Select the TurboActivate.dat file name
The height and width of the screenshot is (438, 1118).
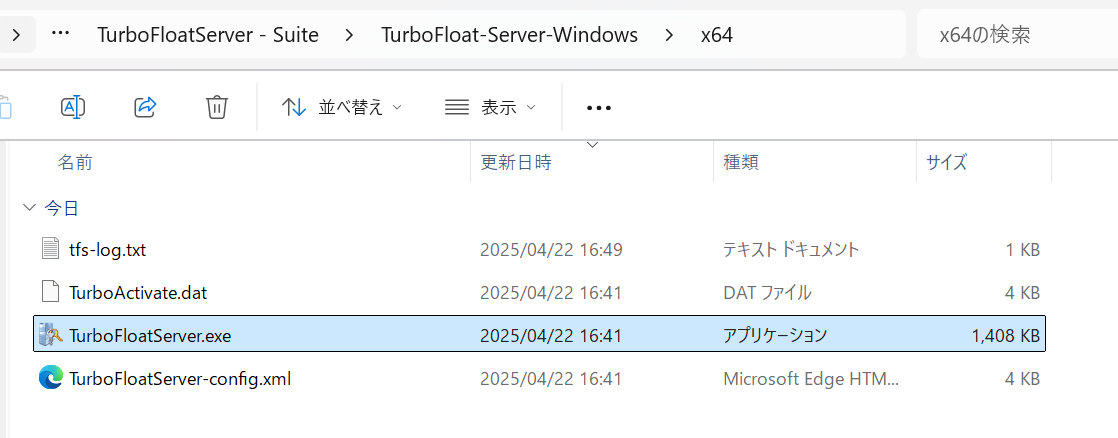(x=138, y=292)
